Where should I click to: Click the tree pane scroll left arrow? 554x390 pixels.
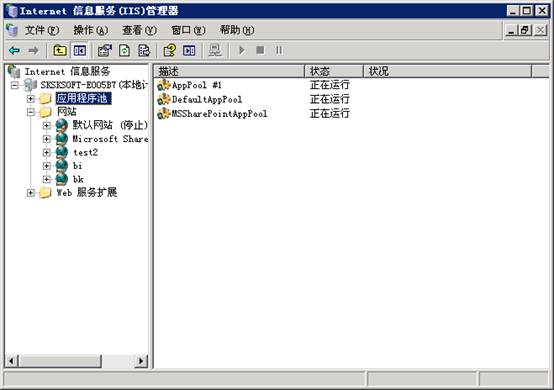coord(11,361)
